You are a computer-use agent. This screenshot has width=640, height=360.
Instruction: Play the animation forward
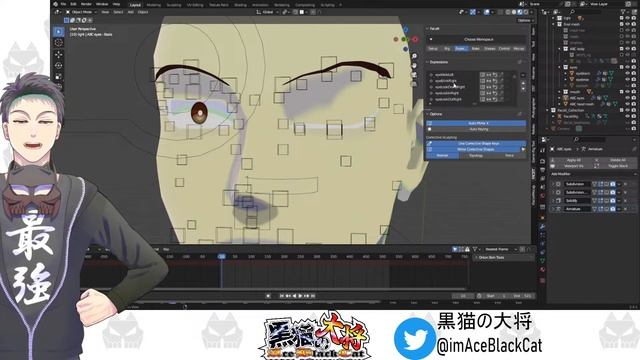click(300, 296)
